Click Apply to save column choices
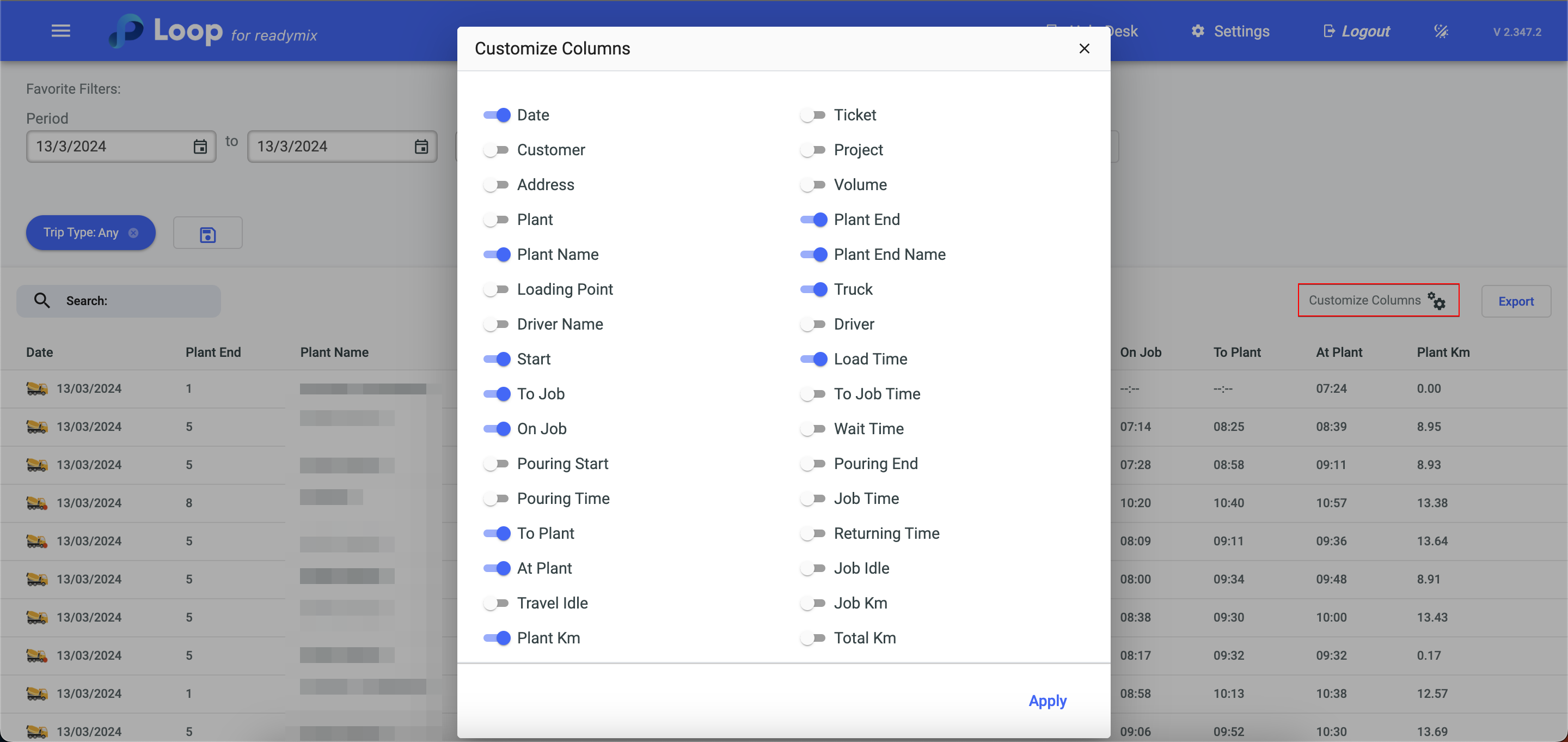Screen dimensions: 1568x742 [x=1047, y=701]
